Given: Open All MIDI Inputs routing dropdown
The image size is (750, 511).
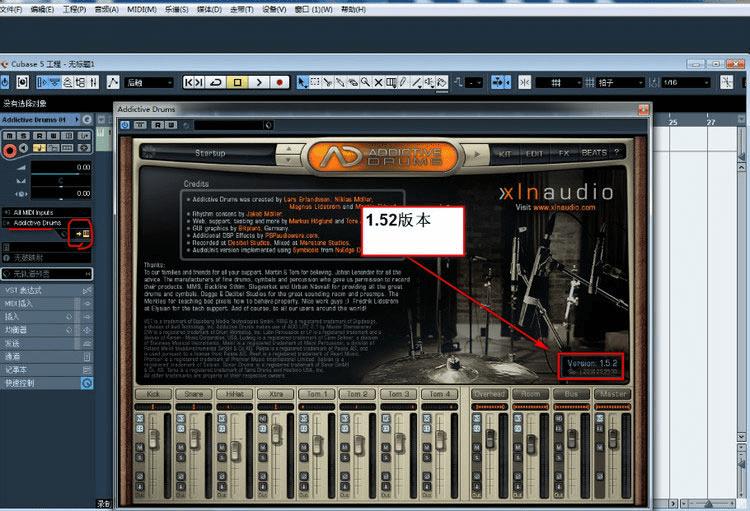Looking at the screenshot, I should (x=47, y=212).
